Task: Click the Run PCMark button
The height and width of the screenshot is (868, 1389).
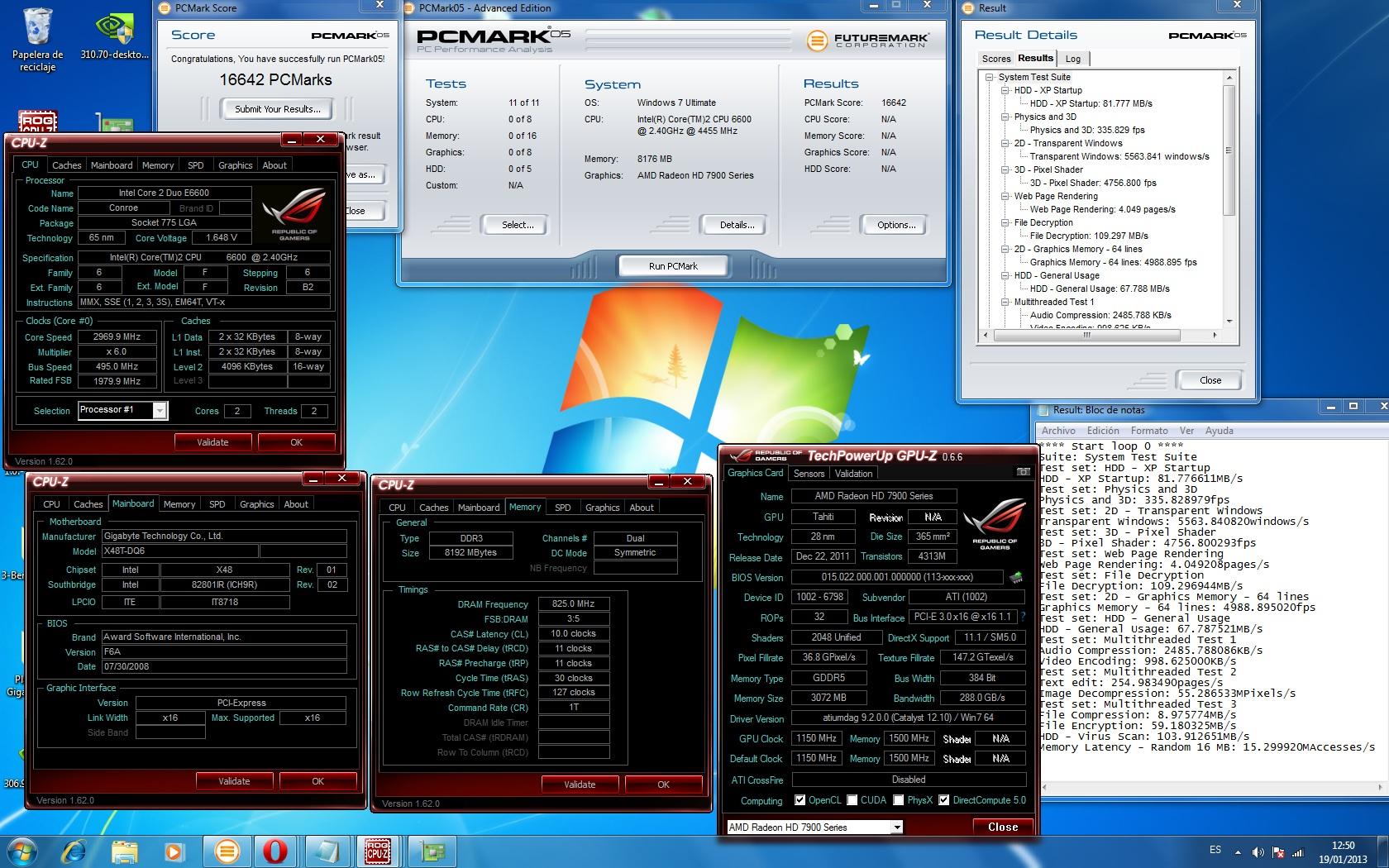Action: (673, 266)
